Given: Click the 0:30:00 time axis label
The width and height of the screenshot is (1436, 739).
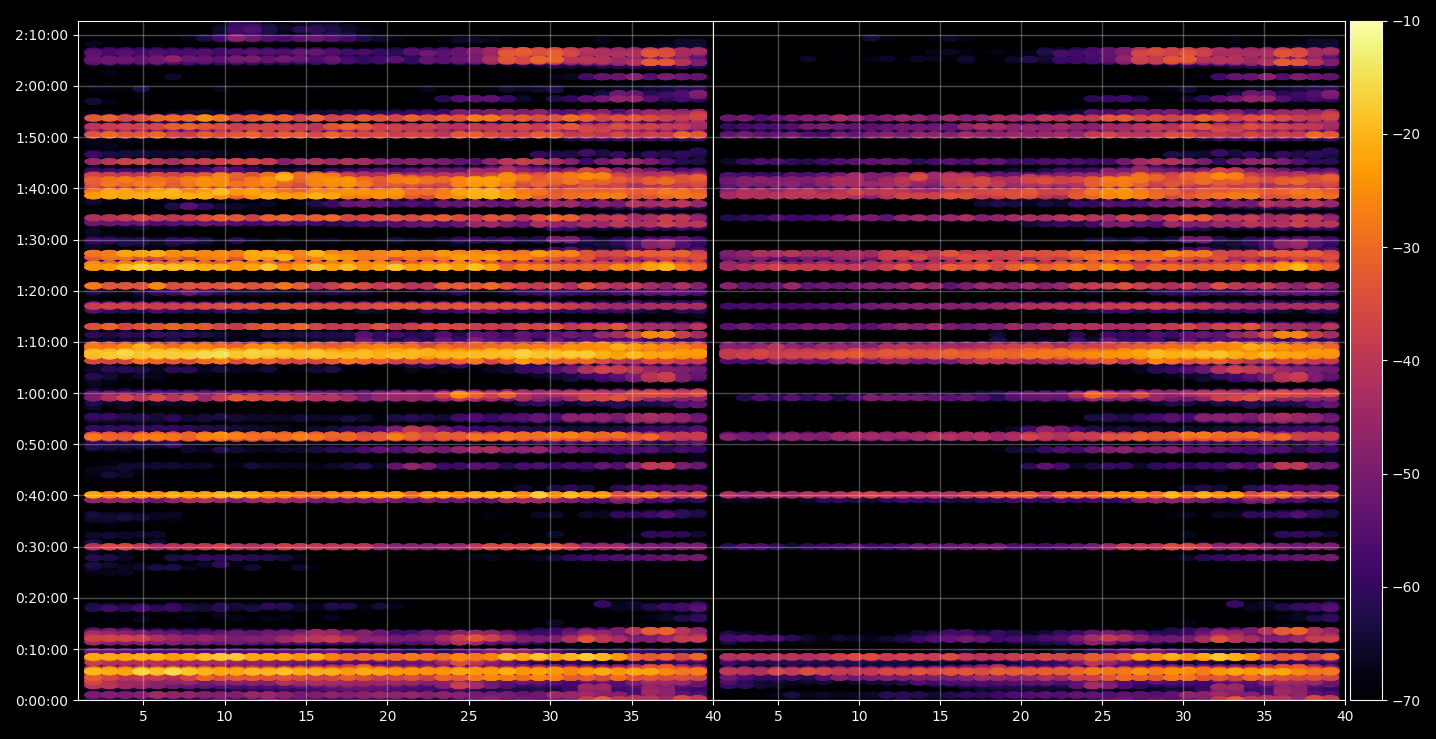Looking at the screenshot, I should (x=42, y=547).
